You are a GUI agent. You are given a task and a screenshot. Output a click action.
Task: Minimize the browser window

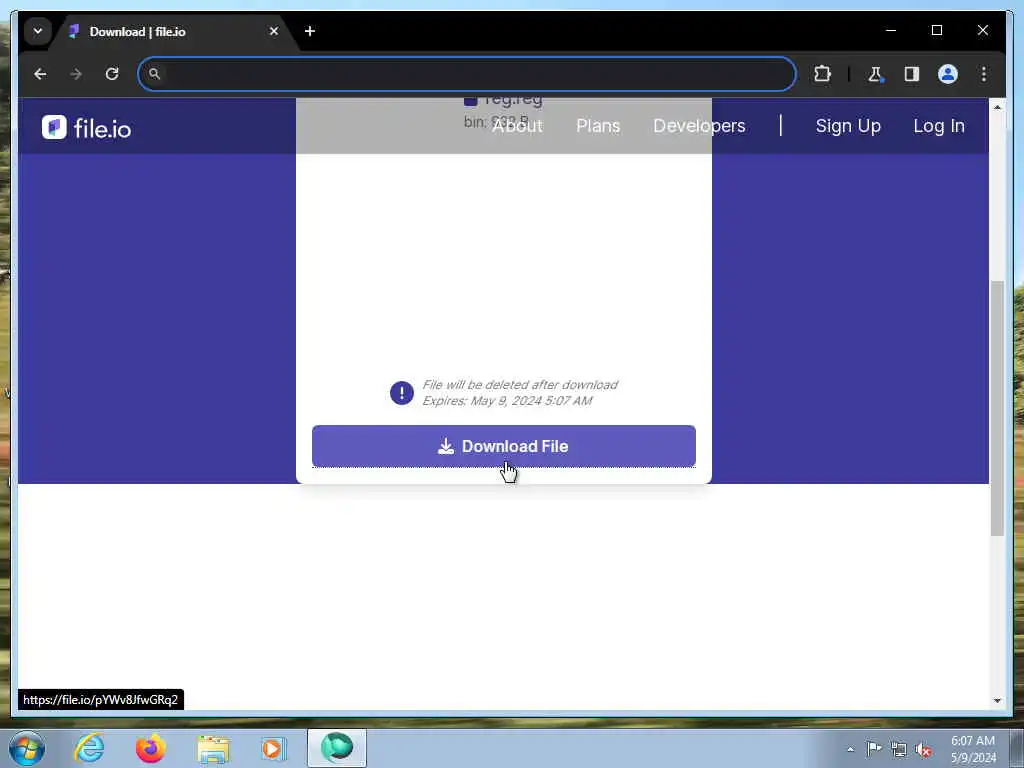tap(891, 30)
